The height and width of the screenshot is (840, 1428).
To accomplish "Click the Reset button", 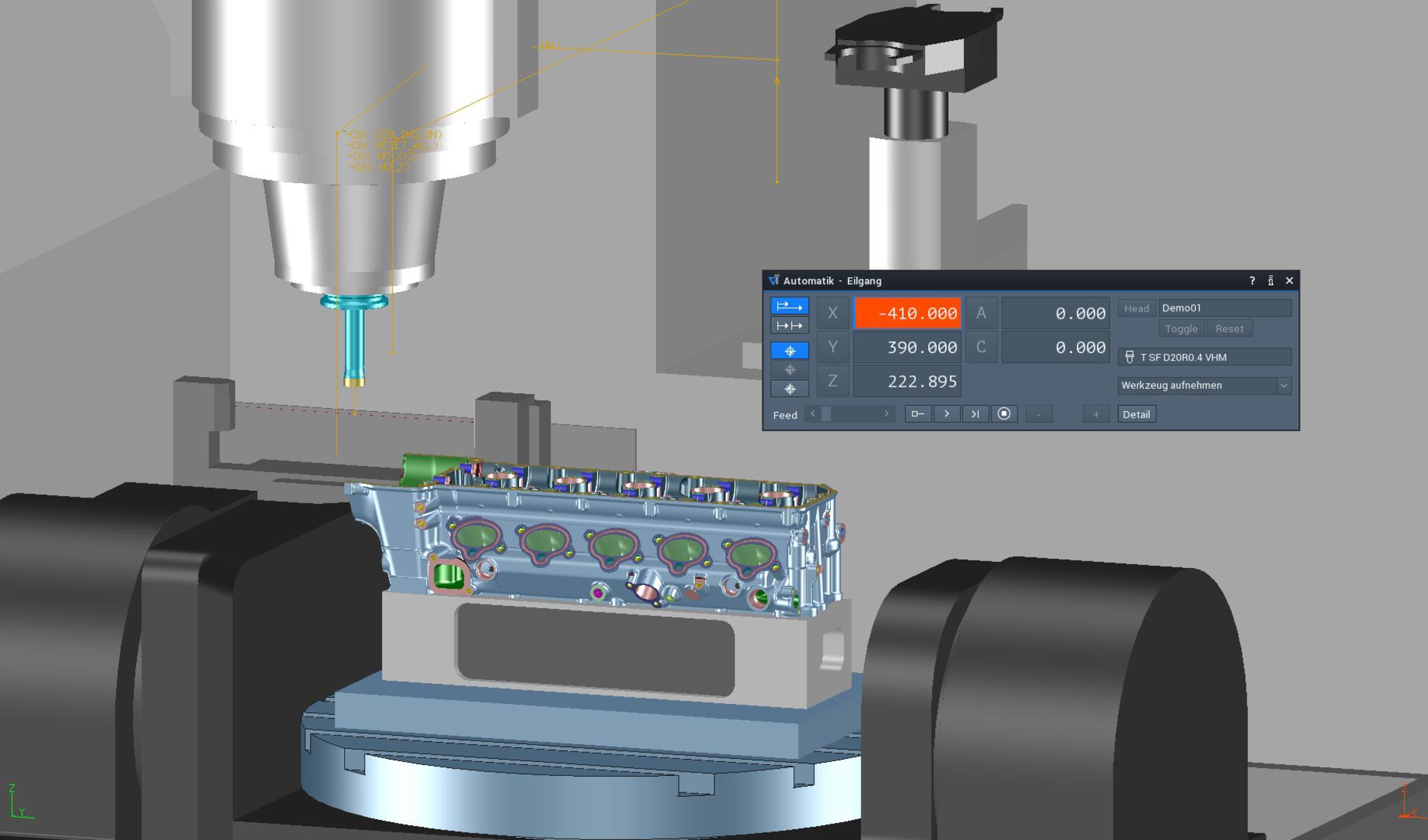I will pyautogui.click(x=1229, y=329).
